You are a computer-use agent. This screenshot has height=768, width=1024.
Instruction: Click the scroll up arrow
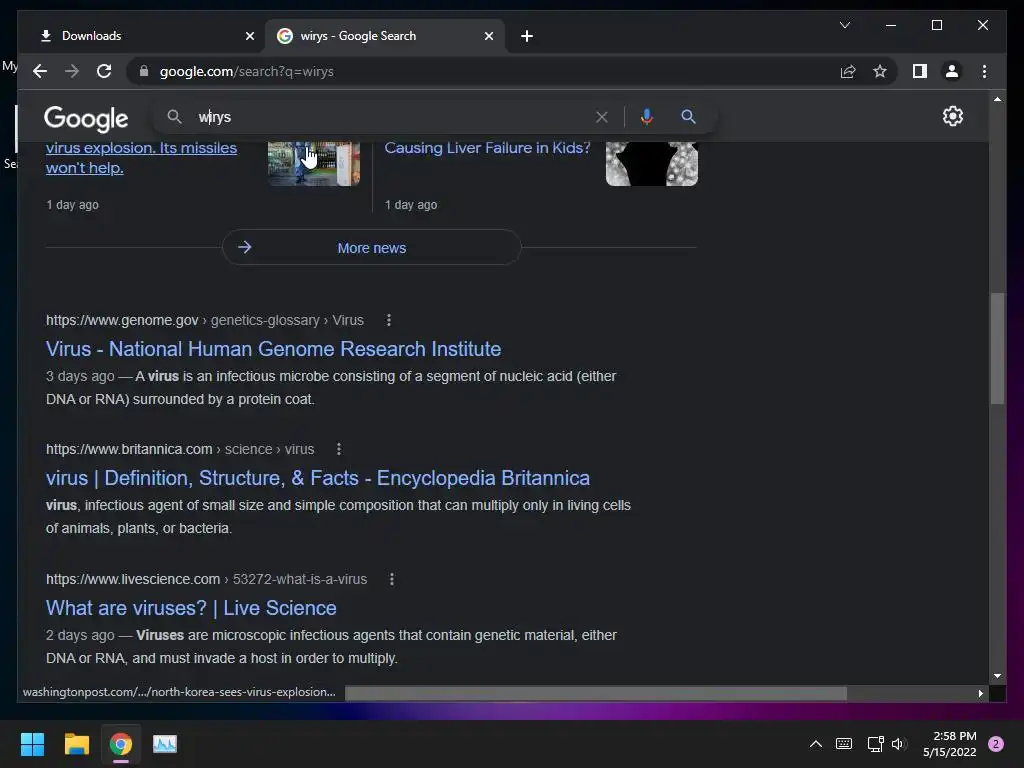tap(997, 99)
